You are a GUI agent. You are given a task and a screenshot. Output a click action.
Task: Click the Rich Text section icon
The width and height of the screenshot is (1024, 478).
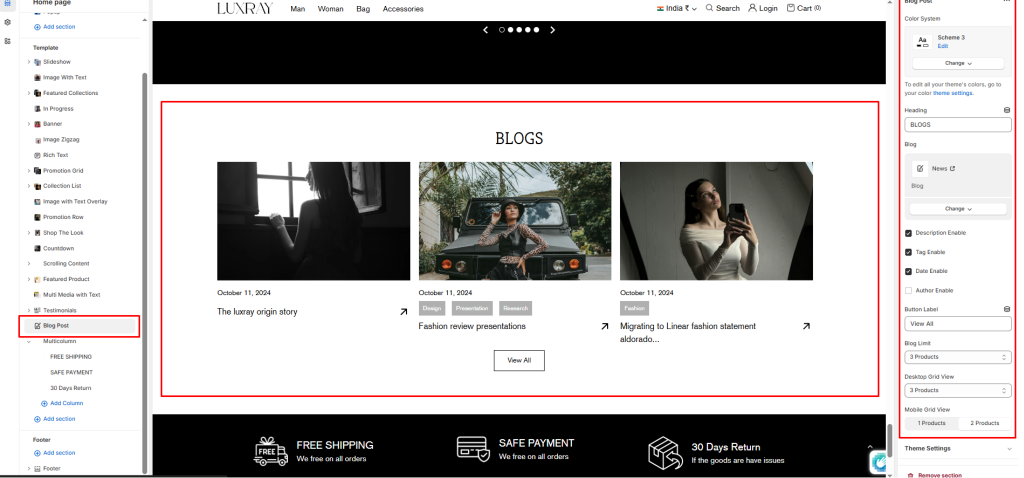tap(37, 155)
